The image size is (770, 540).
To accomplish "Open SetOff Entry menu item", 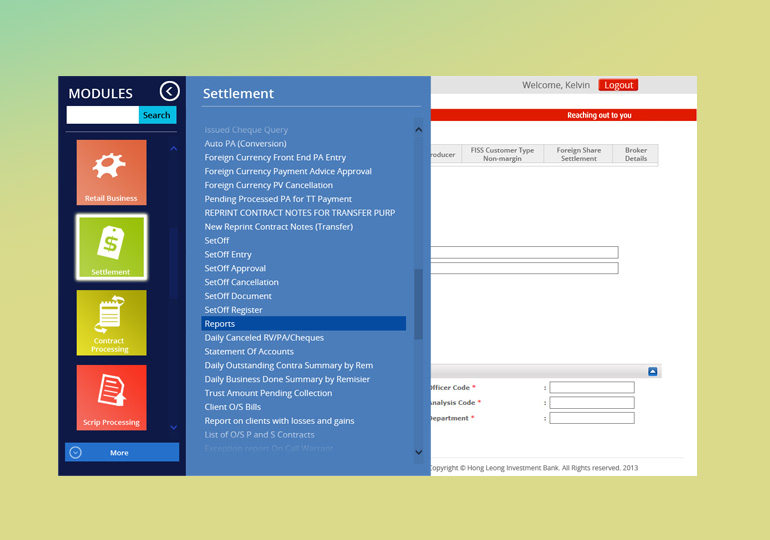I will click(228, 255).
